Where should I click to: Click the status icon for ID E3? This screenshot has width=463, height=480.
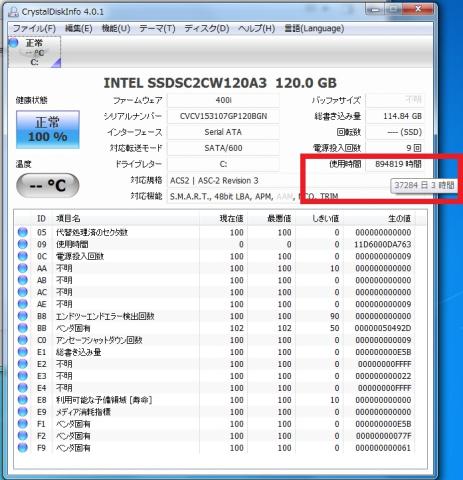[x=23, y=376]
